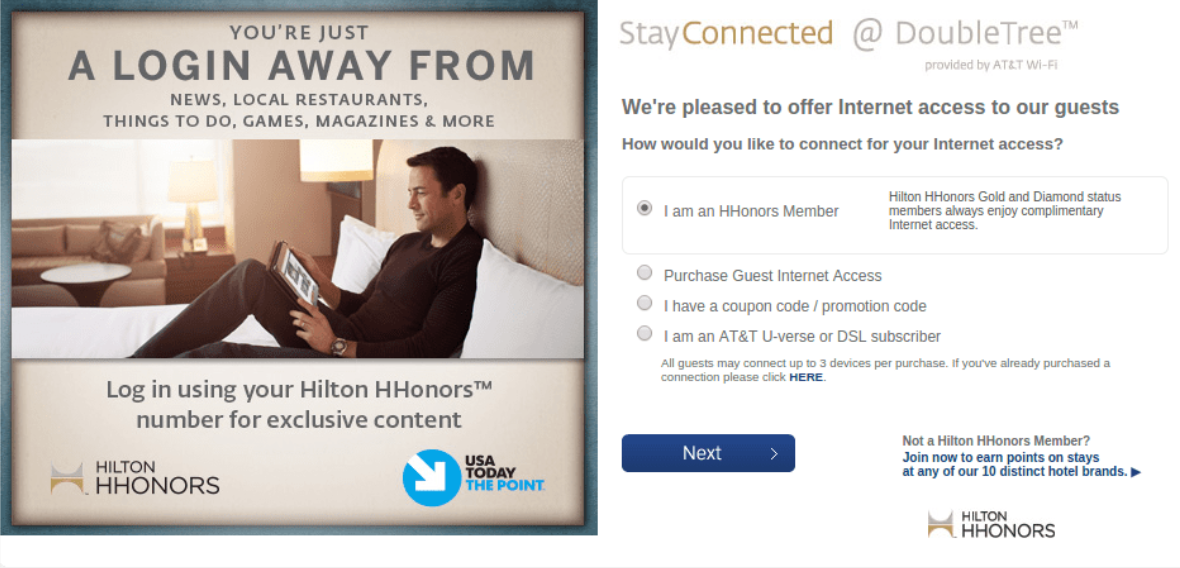This screenshot has width=1180, height=568.
Task: Click the I am an HHonors Member label
Action: (x=751, y=211)
